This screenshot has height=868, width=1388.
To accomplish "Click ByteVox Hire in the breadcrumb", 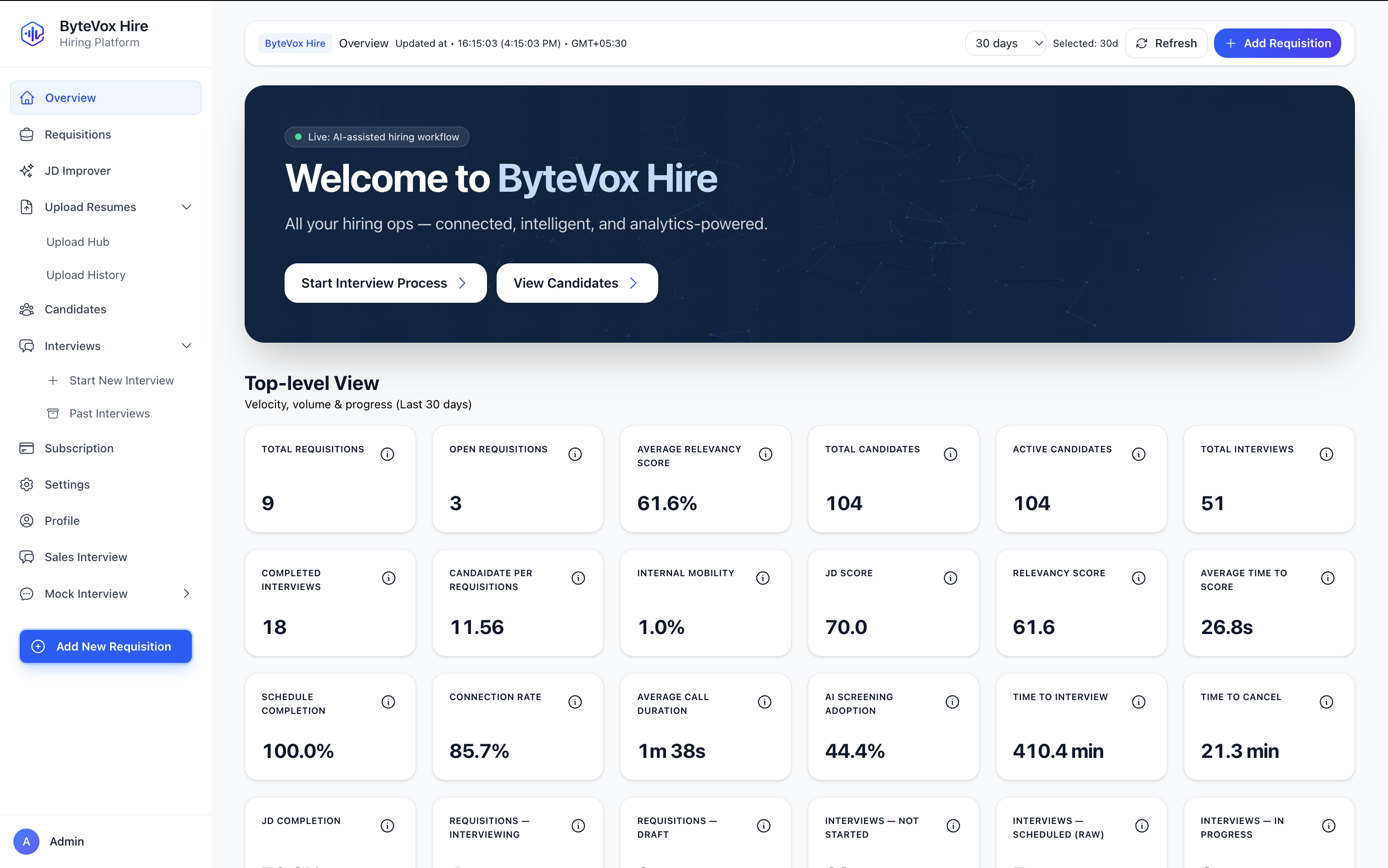I will point(295,43).
